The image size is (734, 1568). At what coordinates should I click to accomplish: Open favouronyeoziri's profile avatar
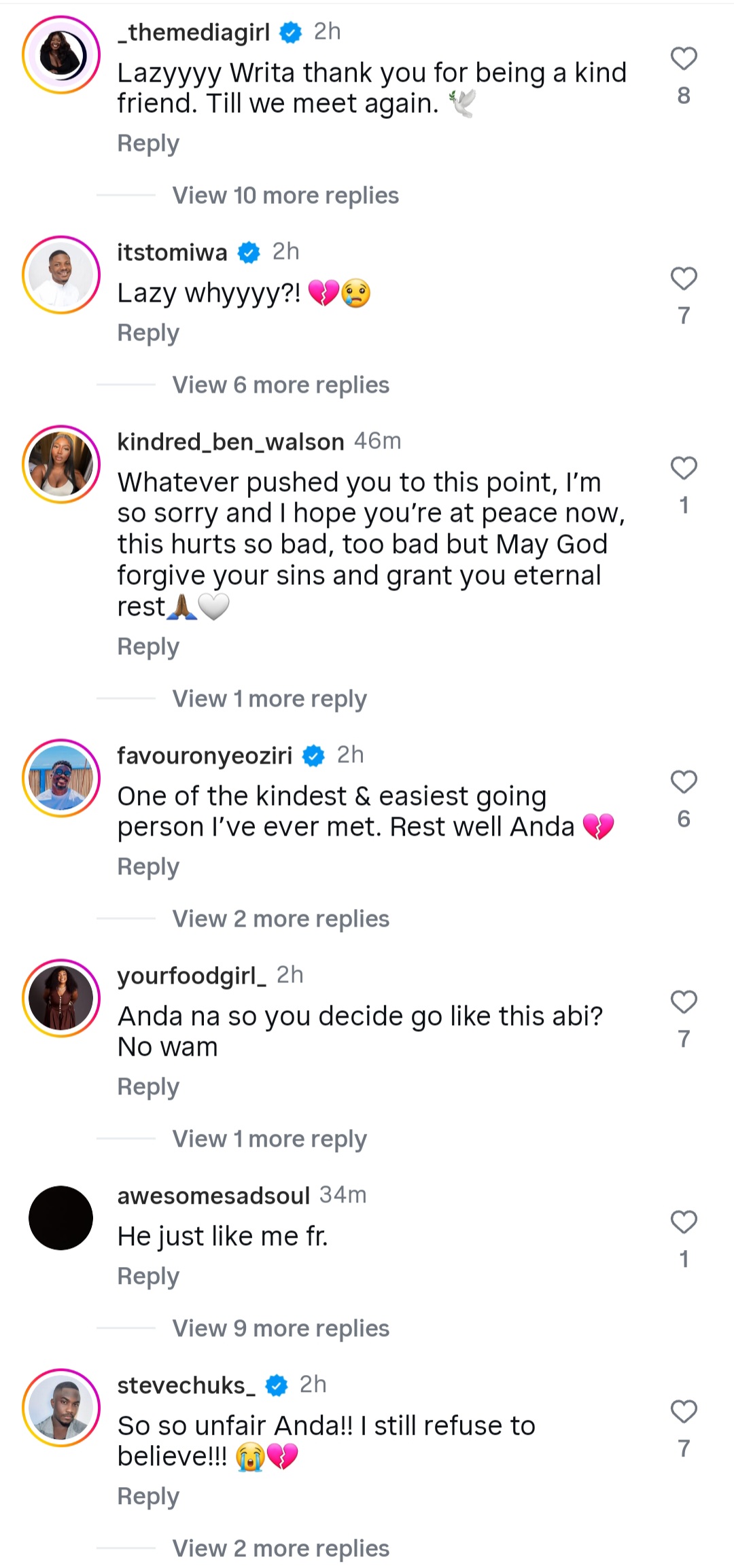[61, 778]
